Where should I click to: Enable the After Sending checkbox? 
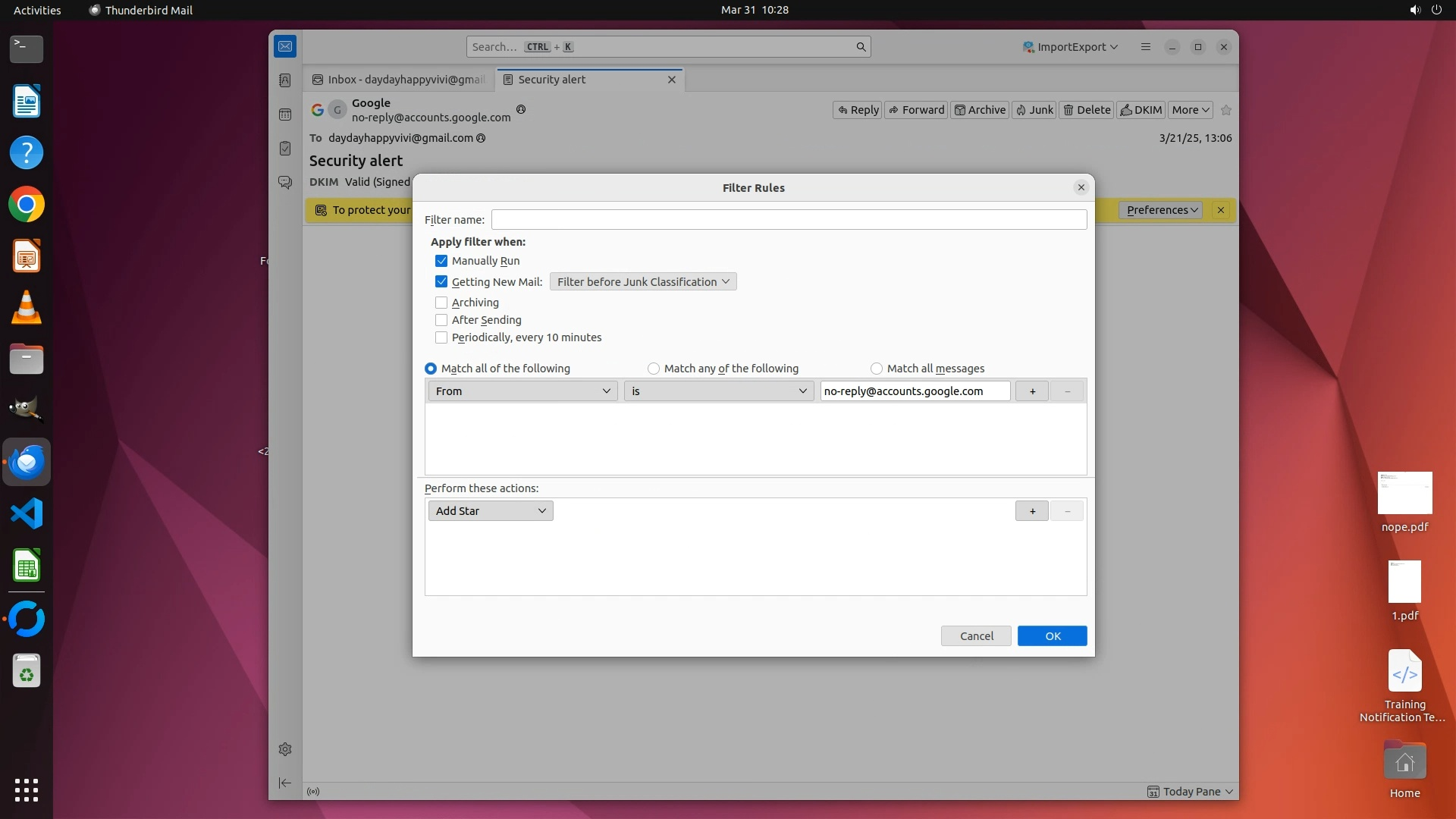441,320
